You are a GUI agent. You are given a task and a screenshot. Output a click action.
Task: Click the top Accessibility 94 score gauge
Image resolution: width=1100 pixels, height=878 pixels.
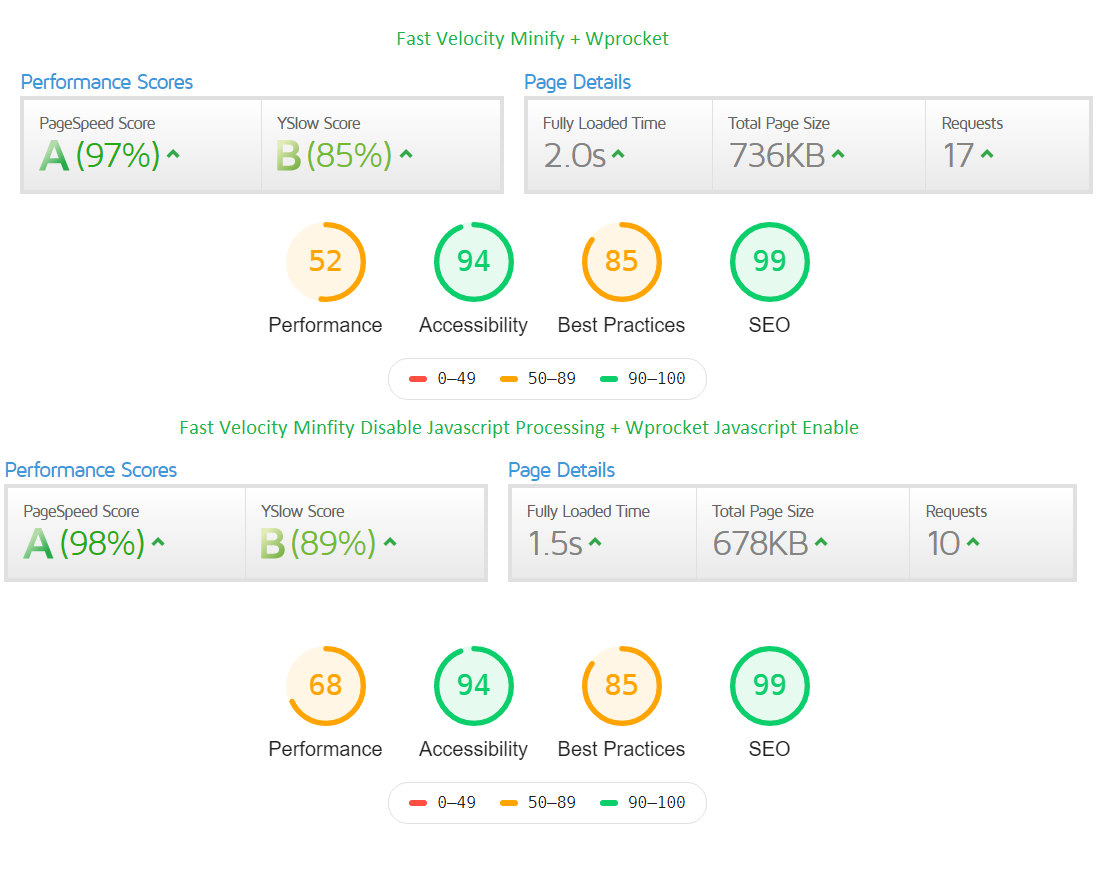pos(474,262)
